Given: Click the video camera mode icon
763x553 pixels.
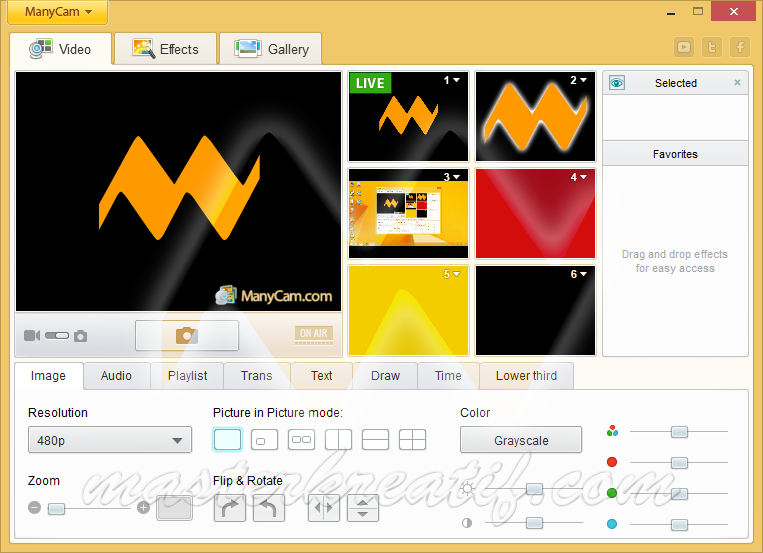Looking at the screenshot, I should [32, 335].
